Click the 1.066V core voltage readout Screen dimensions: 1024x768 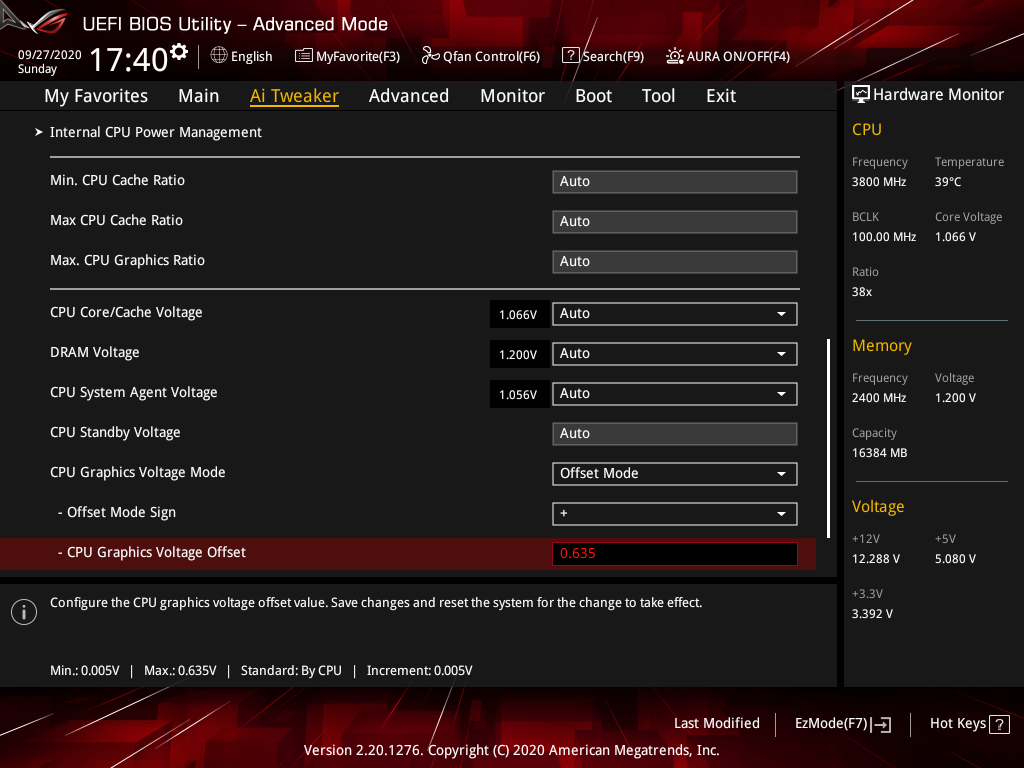pos(518,314)
